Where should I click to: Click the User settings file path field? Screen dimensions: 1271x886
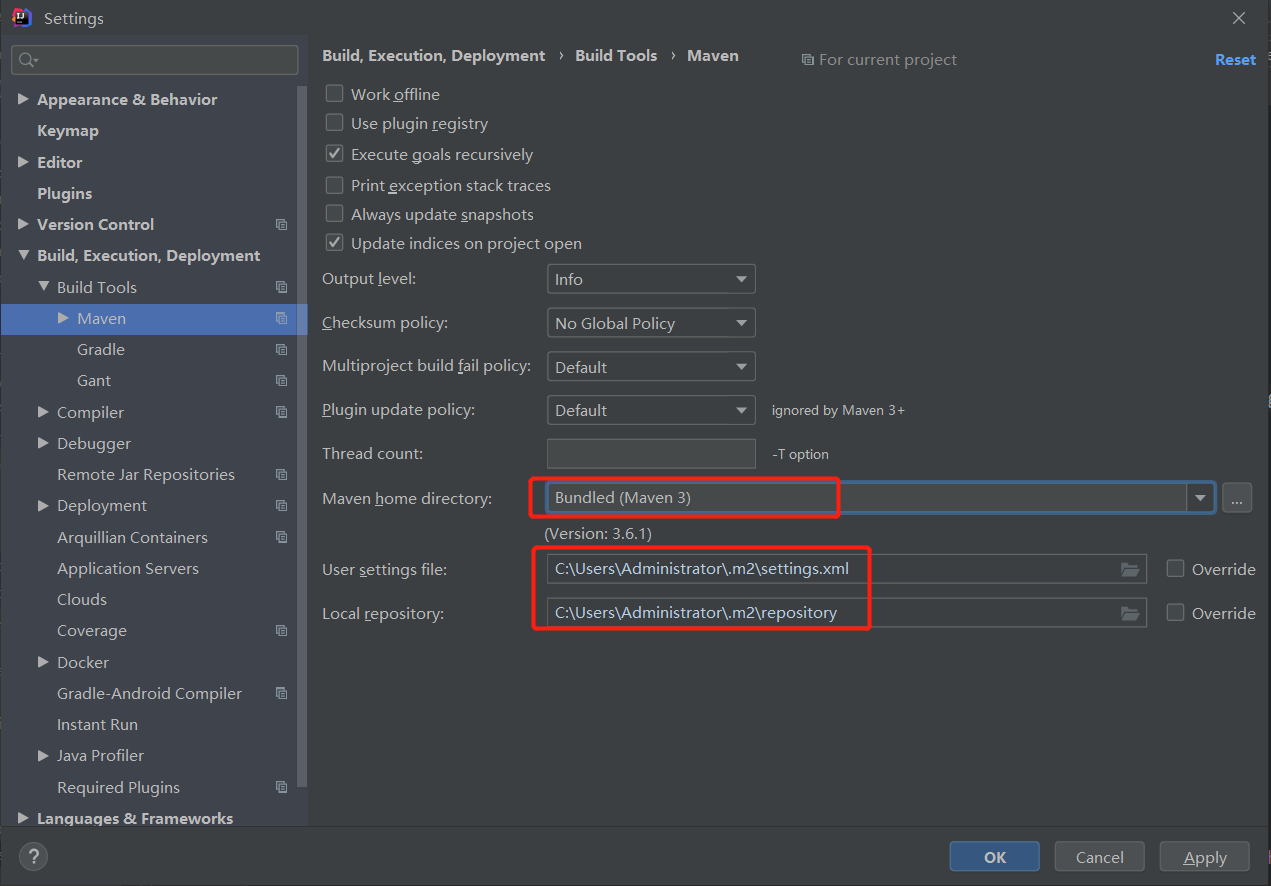(x=847, y=569)
